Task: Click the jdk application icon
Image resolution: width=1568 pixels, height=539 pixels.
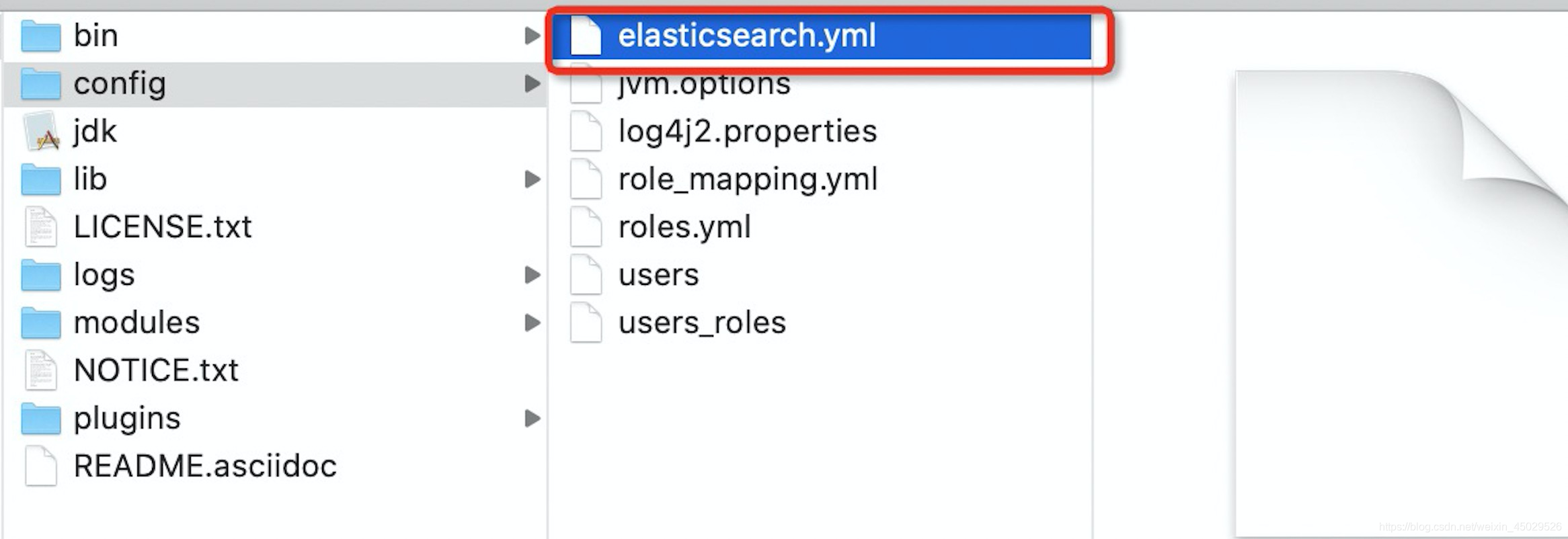Action: tap(41, 131)
